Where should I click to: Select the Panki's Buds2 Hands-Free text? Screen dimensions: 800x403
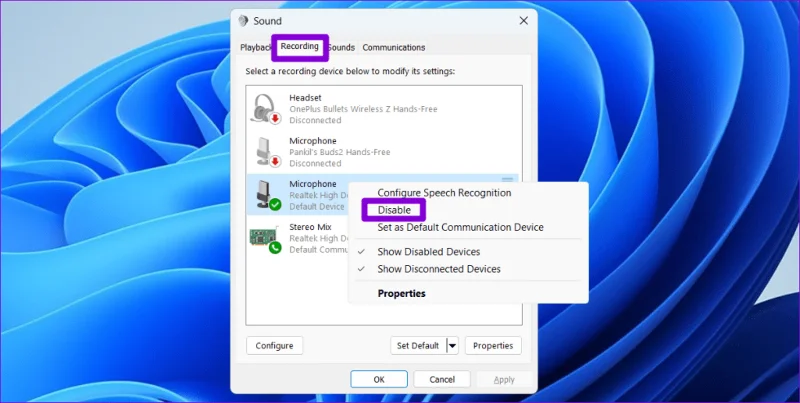[340, 152]
